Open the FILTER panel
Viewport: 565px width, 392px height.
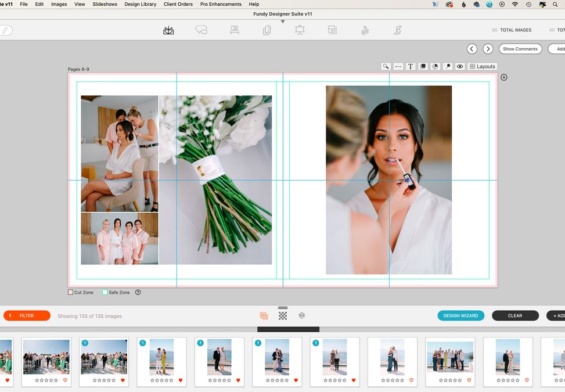coord(27,316)
